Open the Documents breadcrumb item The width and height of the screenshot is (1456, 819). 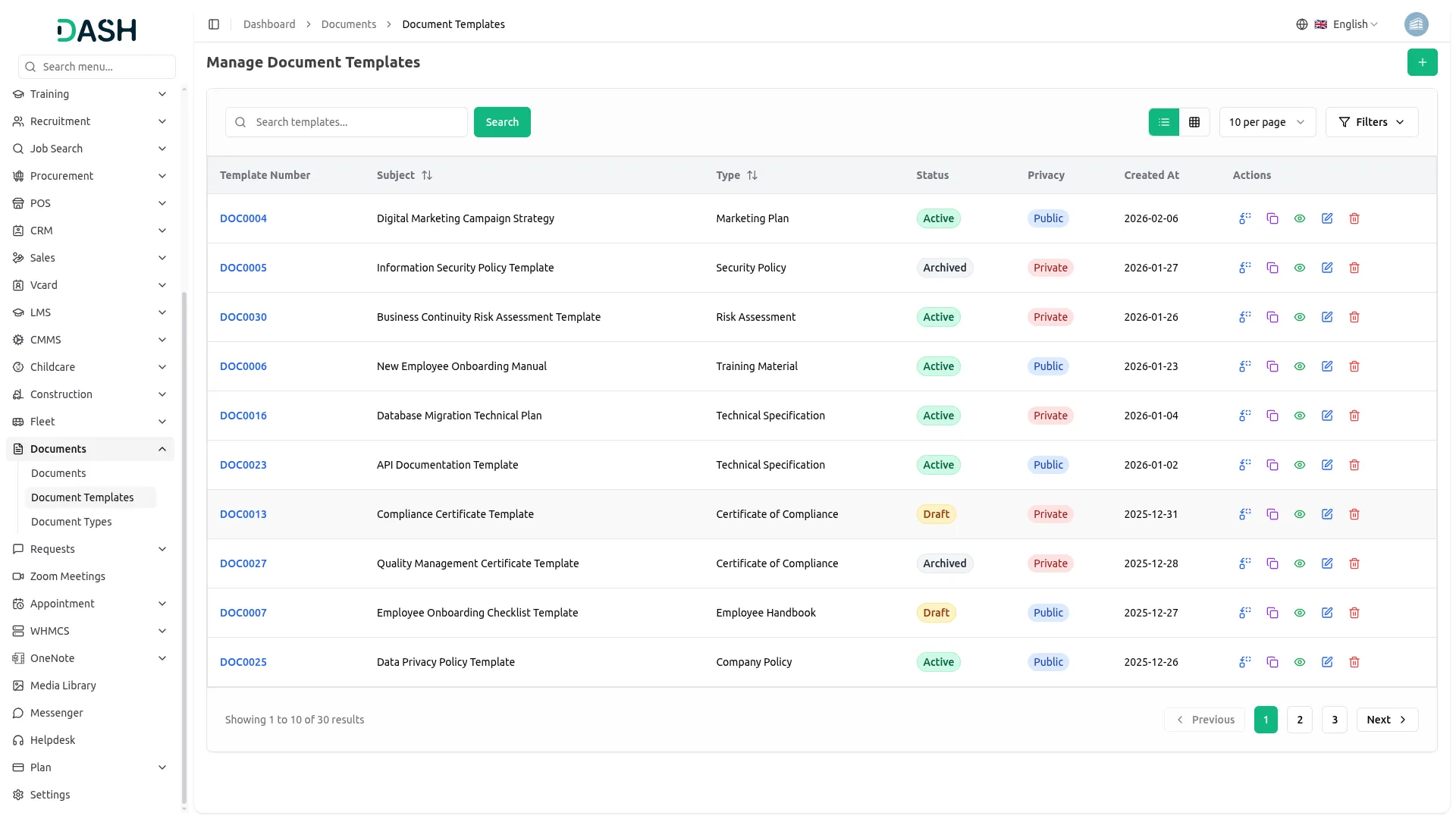pyautogui.click(x=348, y=24)
